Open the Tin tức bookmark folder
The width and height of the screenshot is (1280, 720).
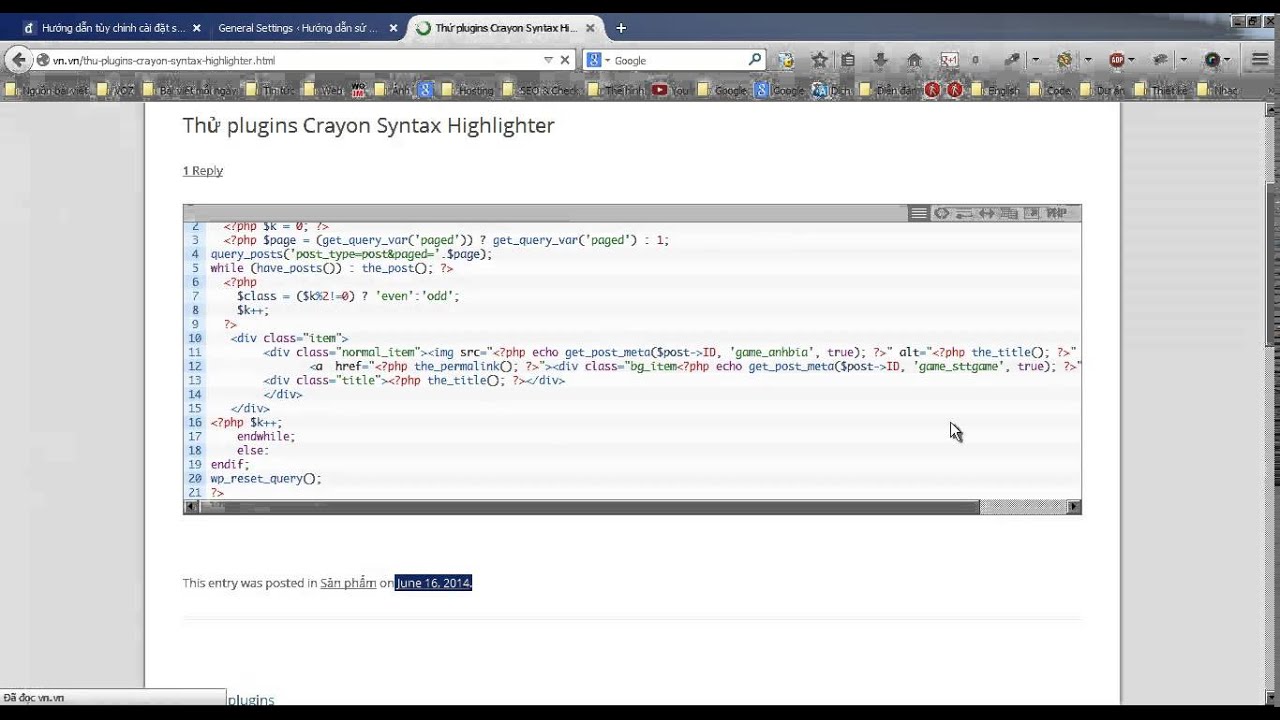coord(270,90)
